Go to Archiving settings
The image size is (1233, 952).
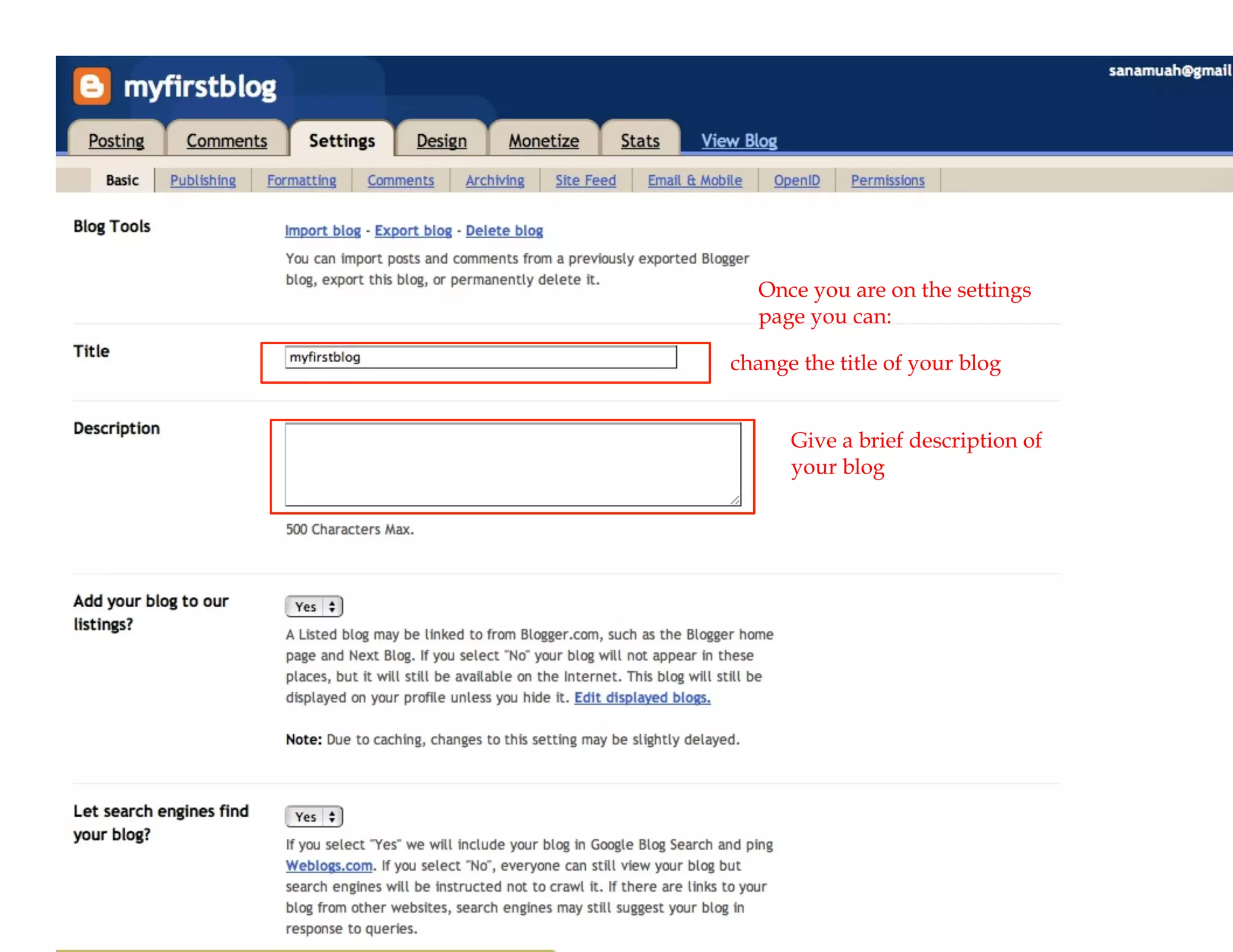(495, 181)
